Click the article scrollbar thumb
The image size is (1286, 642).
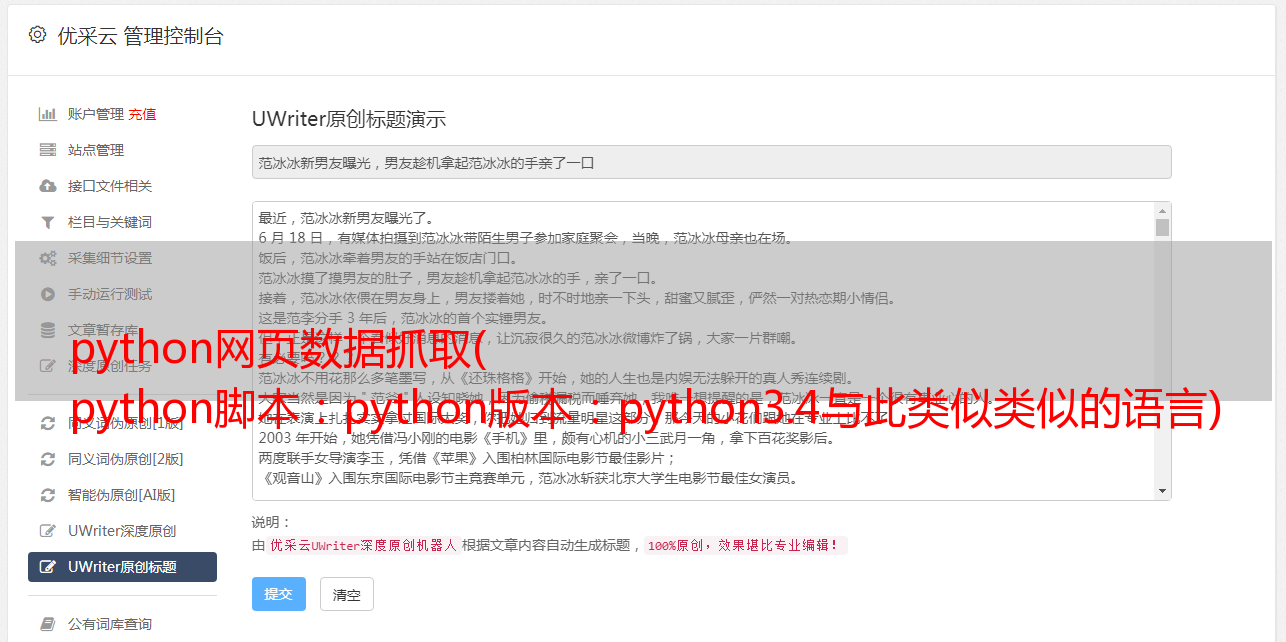coord(1162,227)
